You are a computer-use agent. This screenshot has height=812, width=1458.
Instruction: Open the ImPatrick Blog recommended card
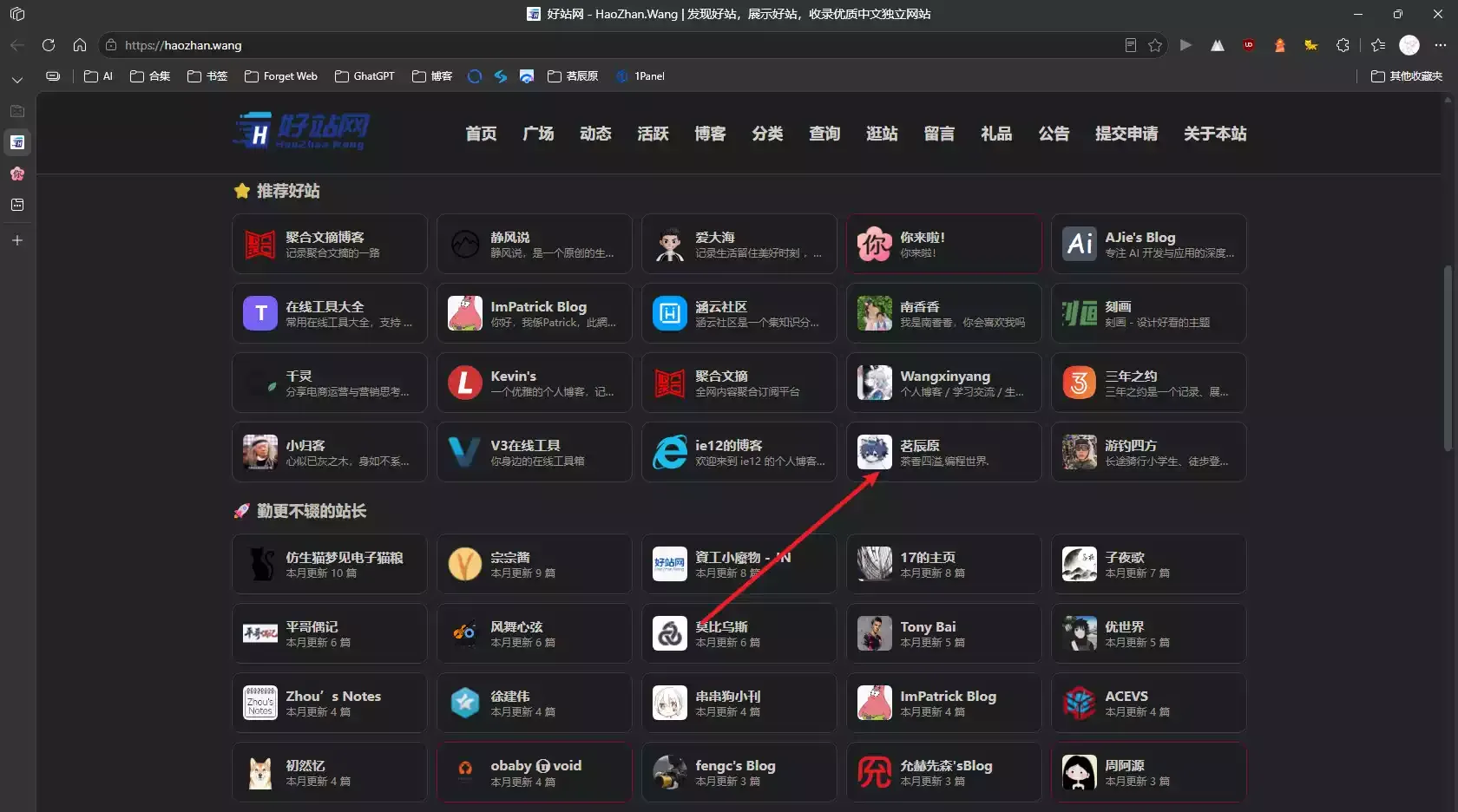[x=535, y=313]
